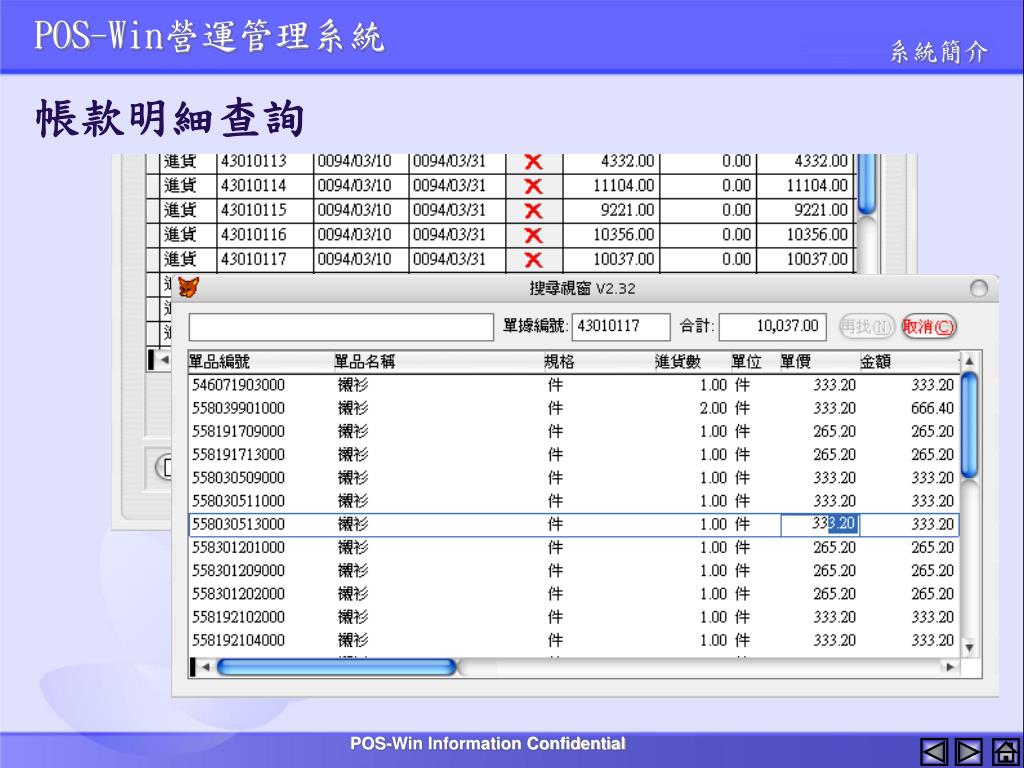Select item row 558191713000

(x=574, y=455)
